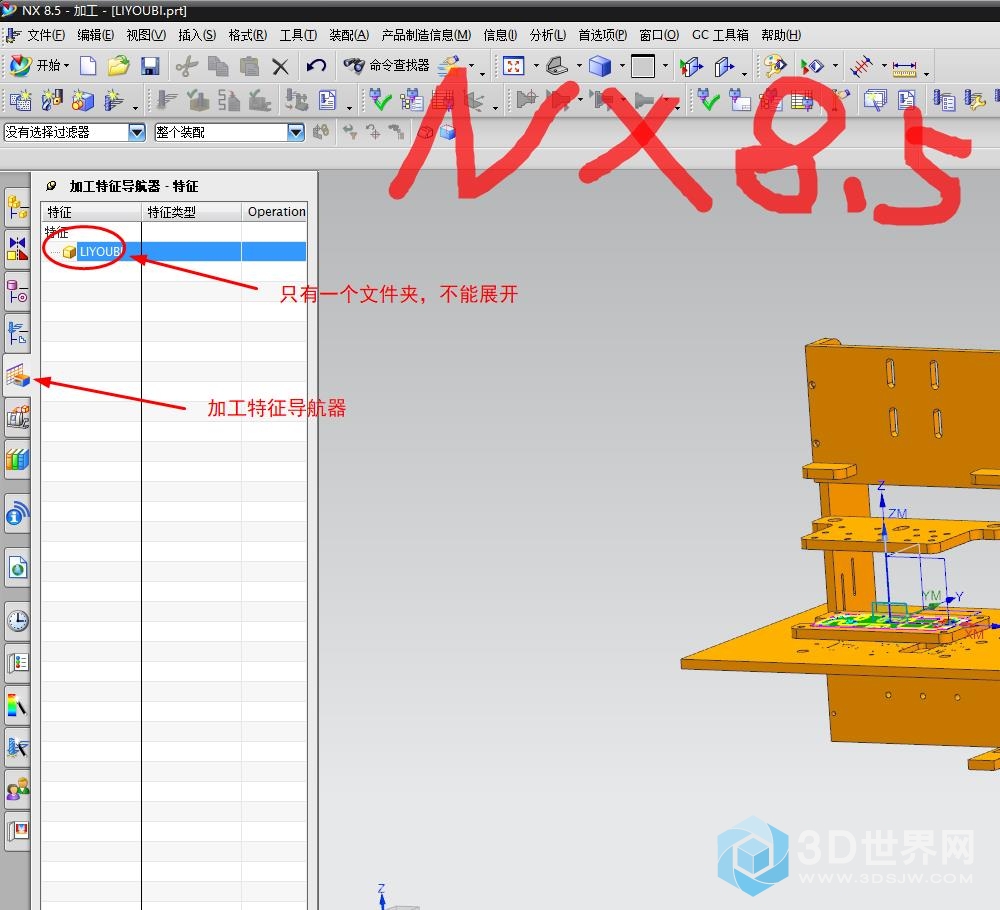
Task: Open the History clock sidebar tab
Action: (17, 620)
